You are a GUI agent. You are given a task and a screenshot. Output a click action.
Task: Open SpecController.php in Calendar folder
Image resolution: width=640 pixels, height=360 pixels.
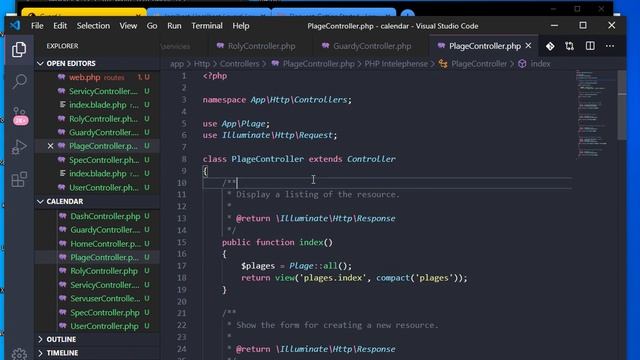click(98, 313)
